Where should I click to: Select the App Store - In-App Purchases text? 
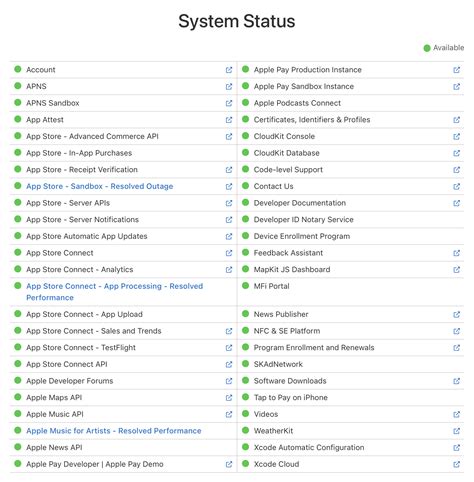coord(79,153)
